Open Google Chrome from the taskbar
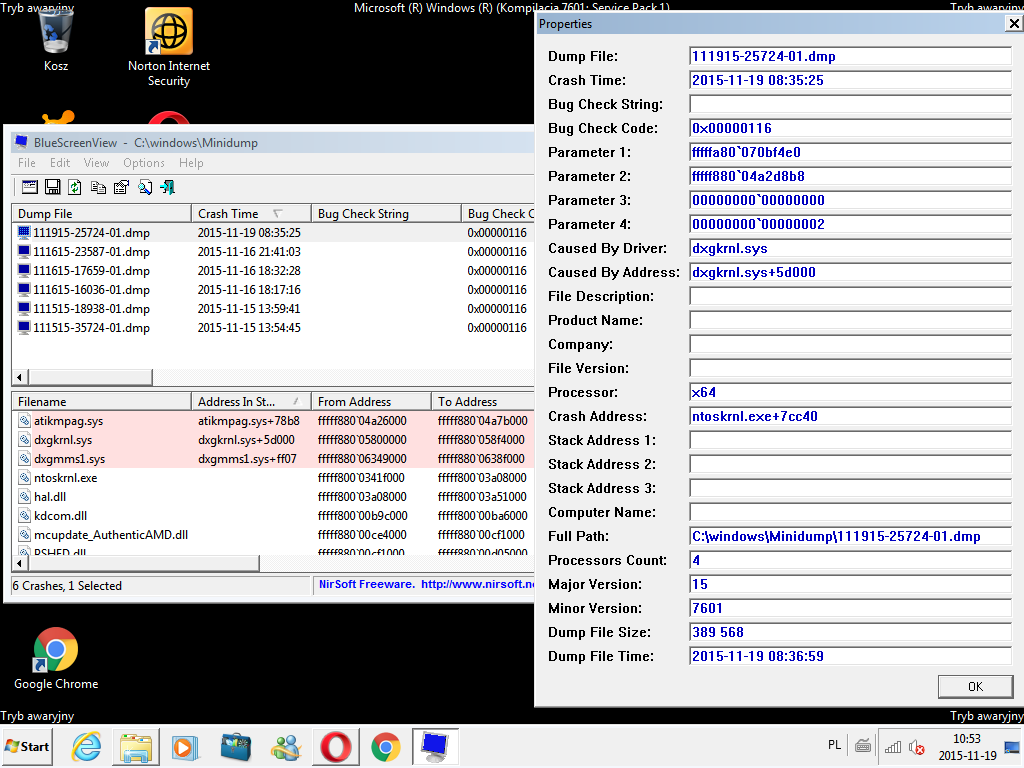This screenshot has width=1024, height=768. pos(386,746)
